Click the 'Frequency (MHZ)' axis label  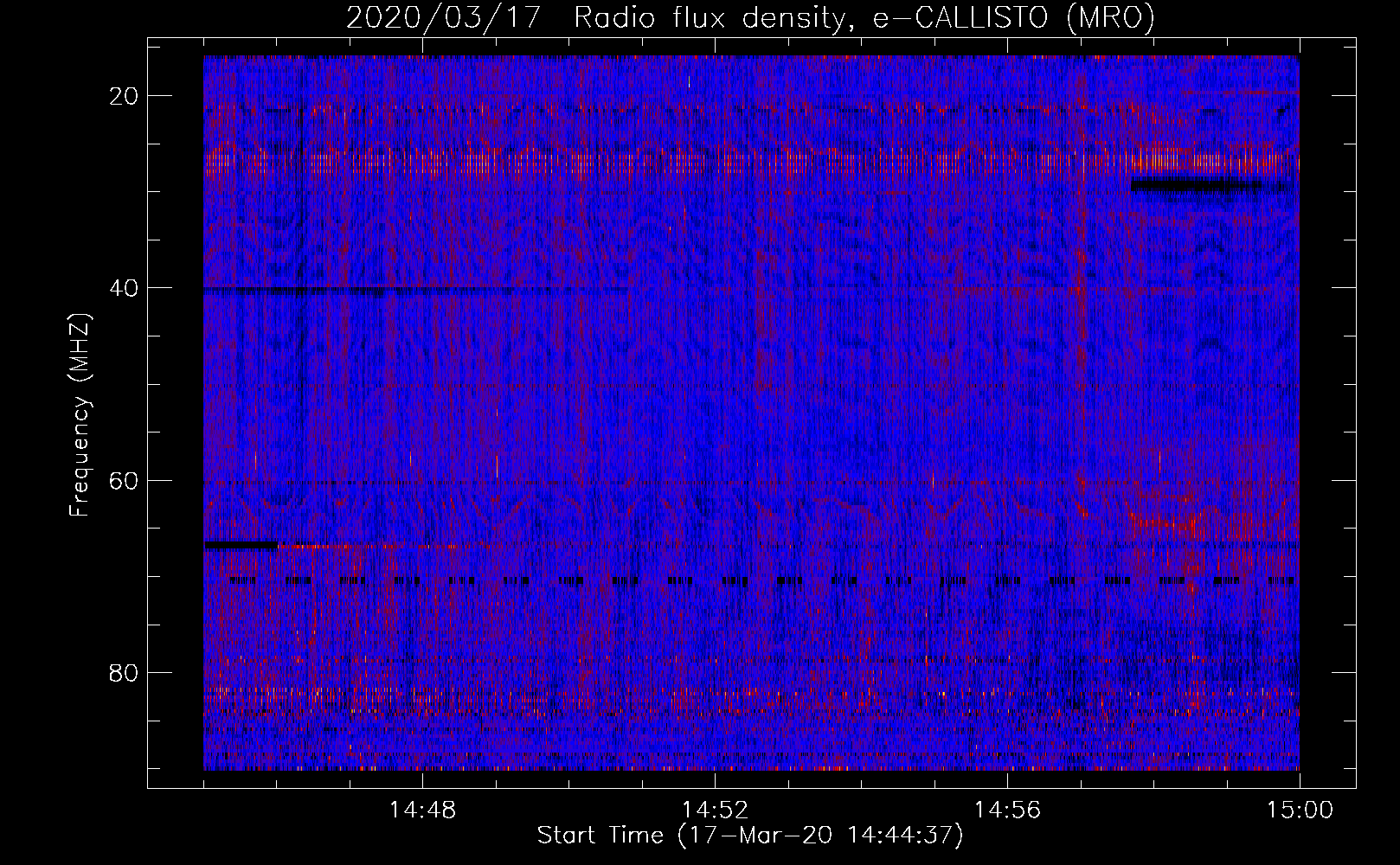tap(80, 416)
